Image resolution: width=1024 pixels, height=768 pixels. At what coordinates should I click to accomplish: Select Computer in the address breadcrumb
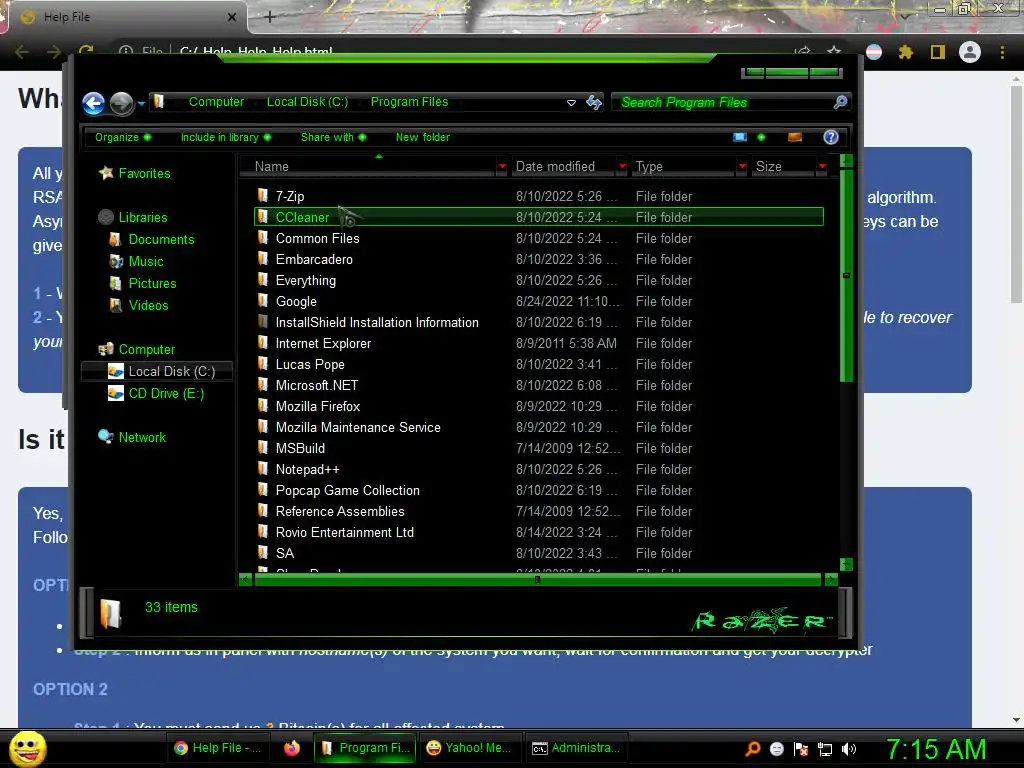[216, 102]
